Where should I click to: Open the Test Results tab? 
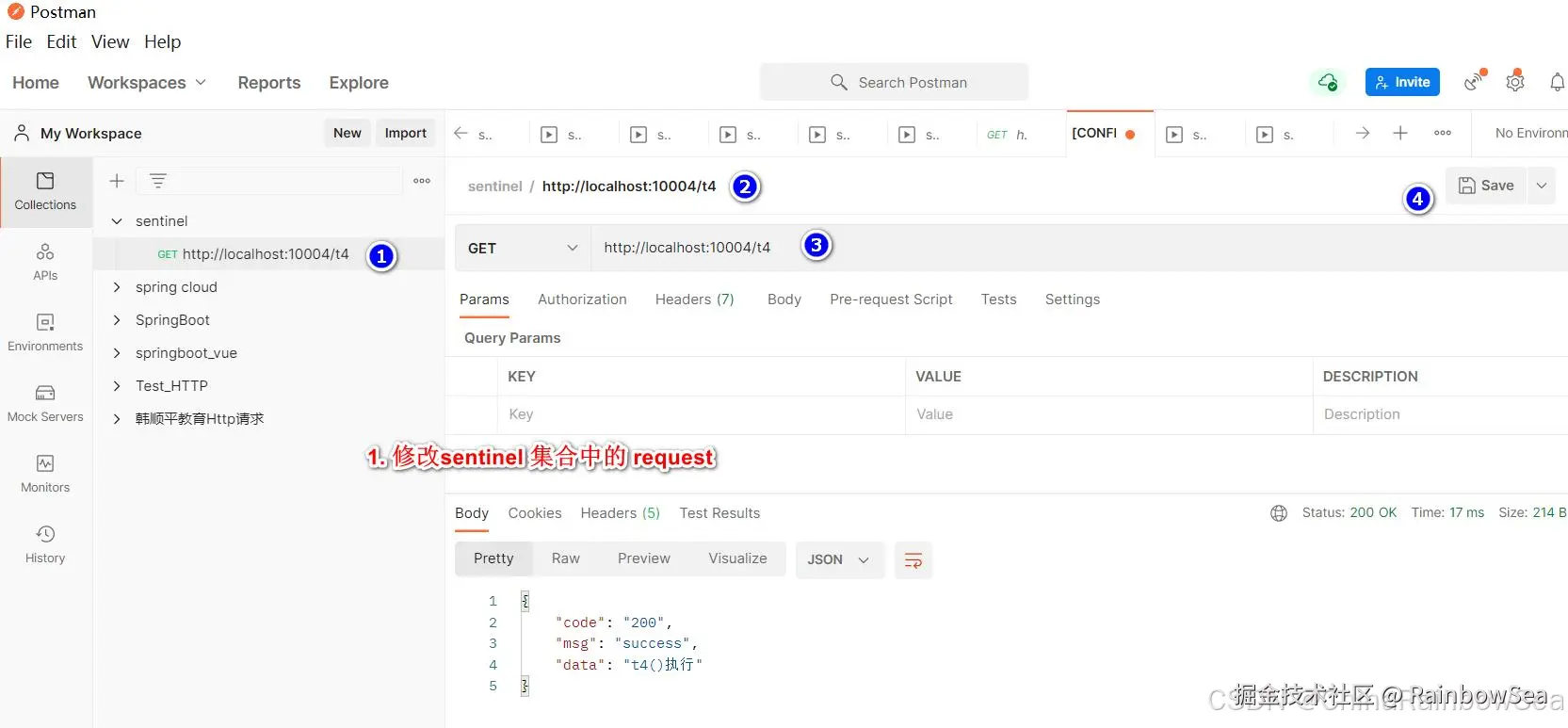coord(719,513)
